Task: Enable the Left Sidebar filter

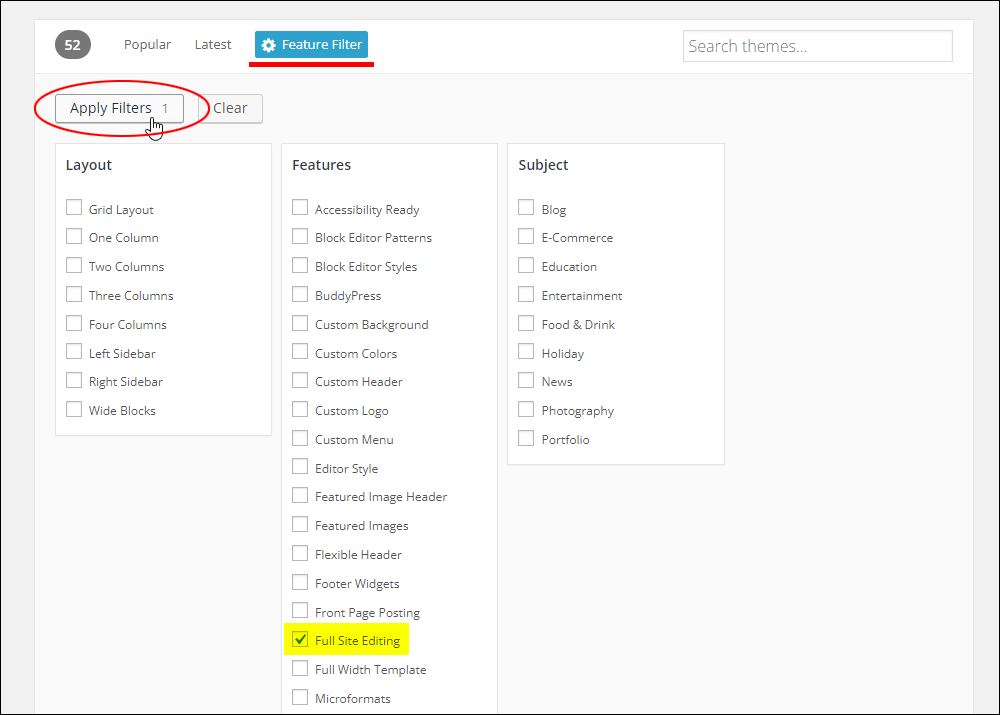Action: tap(74, 352)
